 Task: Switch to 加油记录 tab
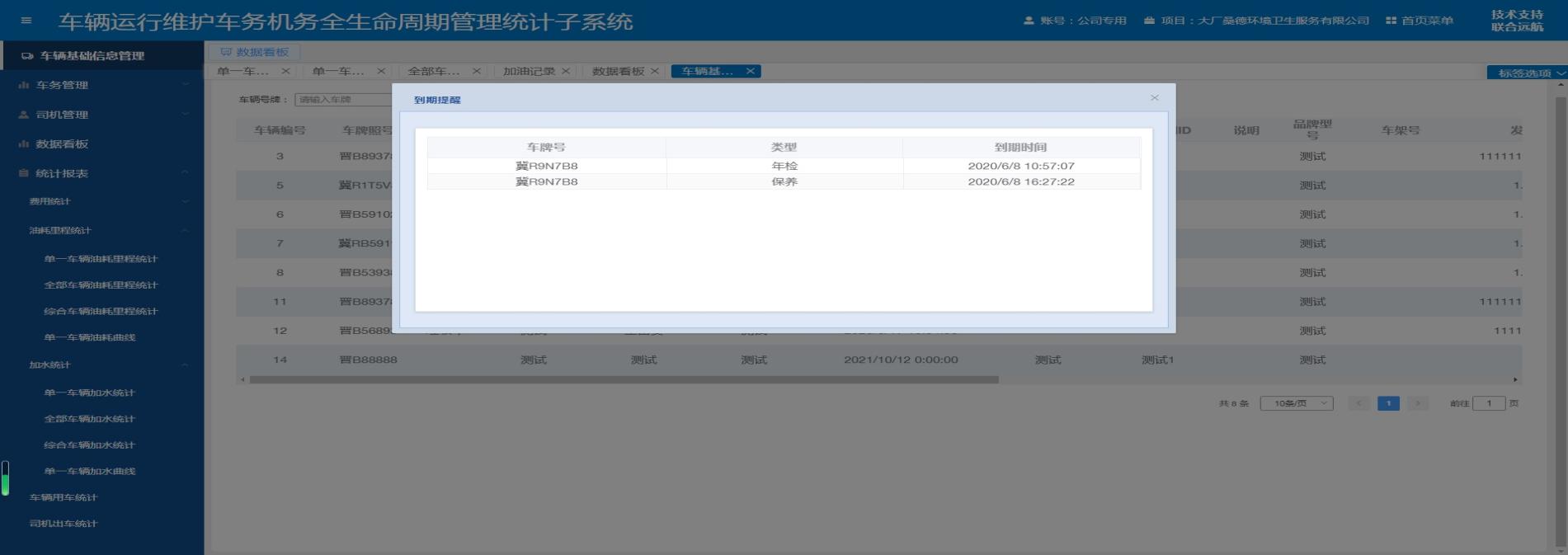(529, 72)
